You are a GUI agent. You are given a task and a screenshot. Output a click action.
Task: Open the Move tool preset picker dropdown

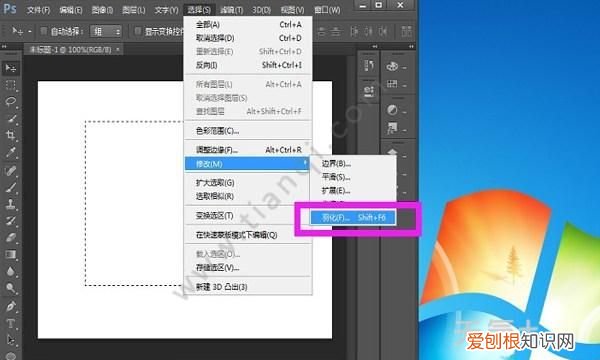point(29,31)
